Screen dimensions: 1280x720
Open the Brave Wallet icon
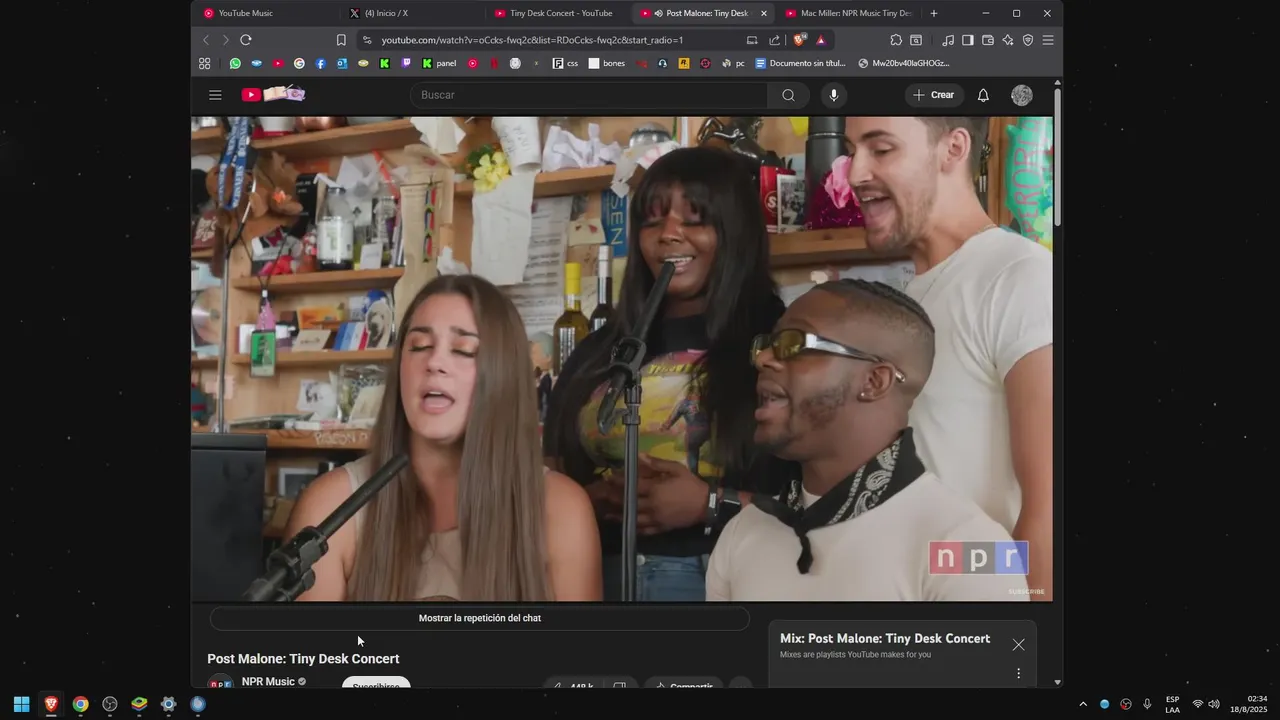point(988,40)
